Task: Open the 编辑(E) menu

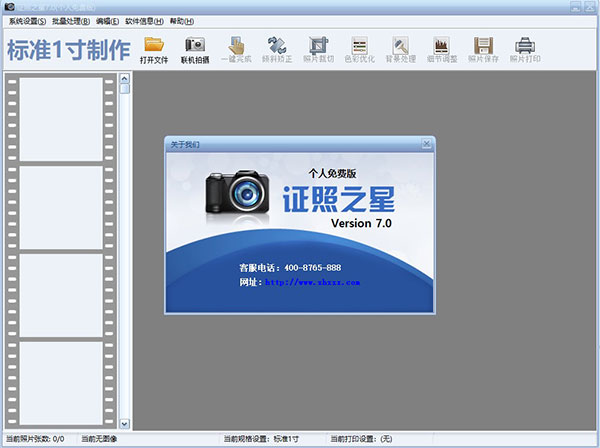Action: tap(108, 21)
